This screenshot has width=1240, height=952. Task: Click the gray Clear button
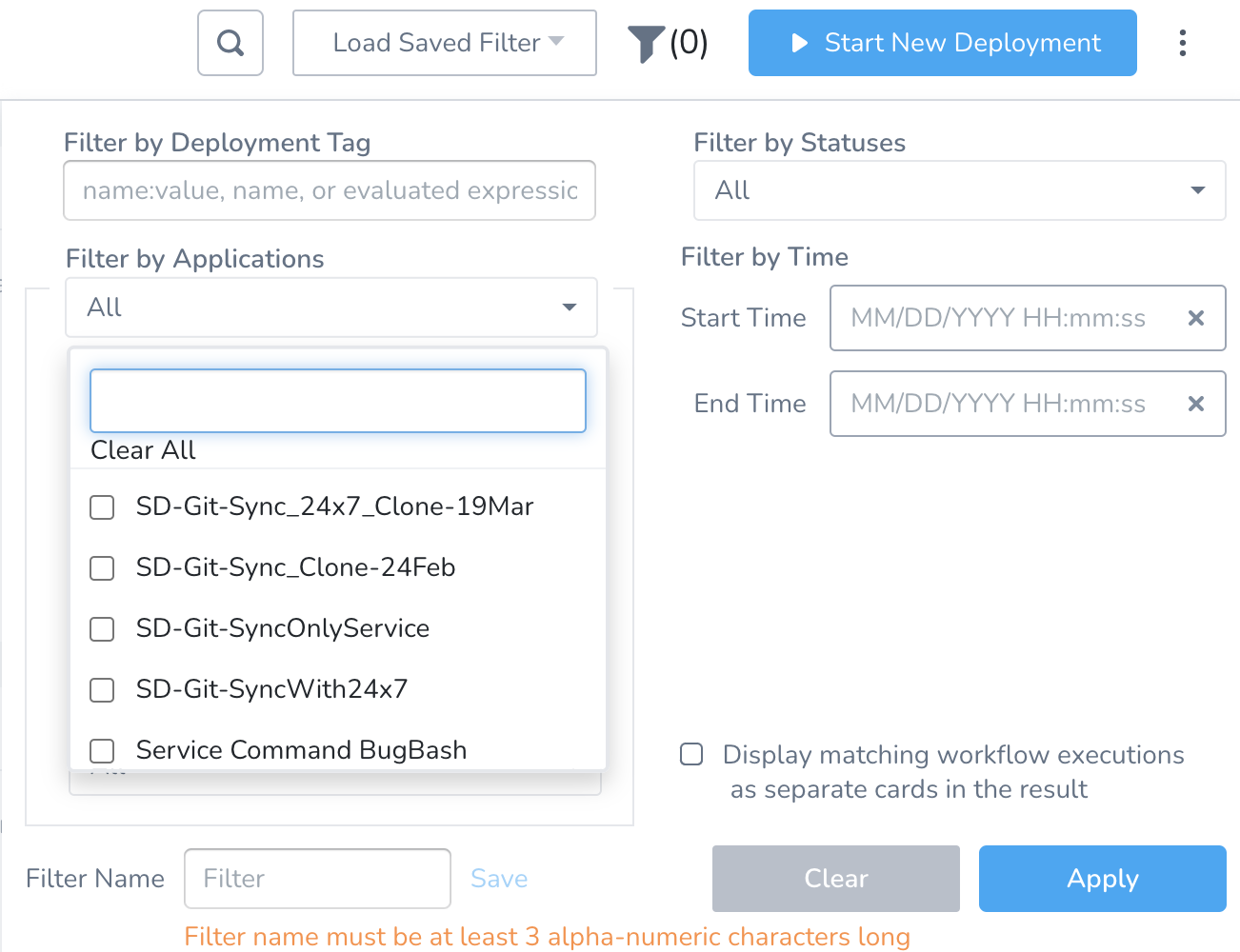[836, 879]
